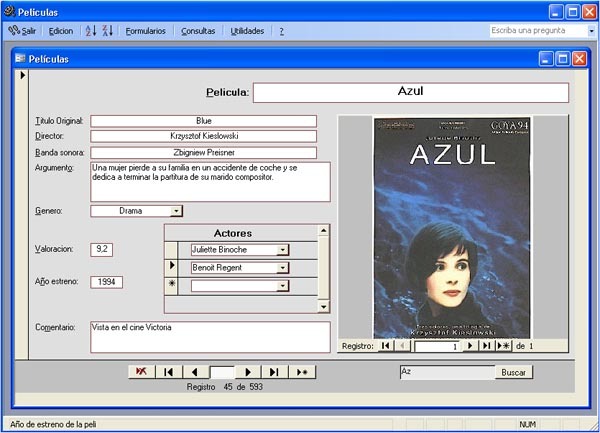The image size is (600, 433).
Task: Go to the next movie record
Action: pyautogui.click(x=248, y=372)
